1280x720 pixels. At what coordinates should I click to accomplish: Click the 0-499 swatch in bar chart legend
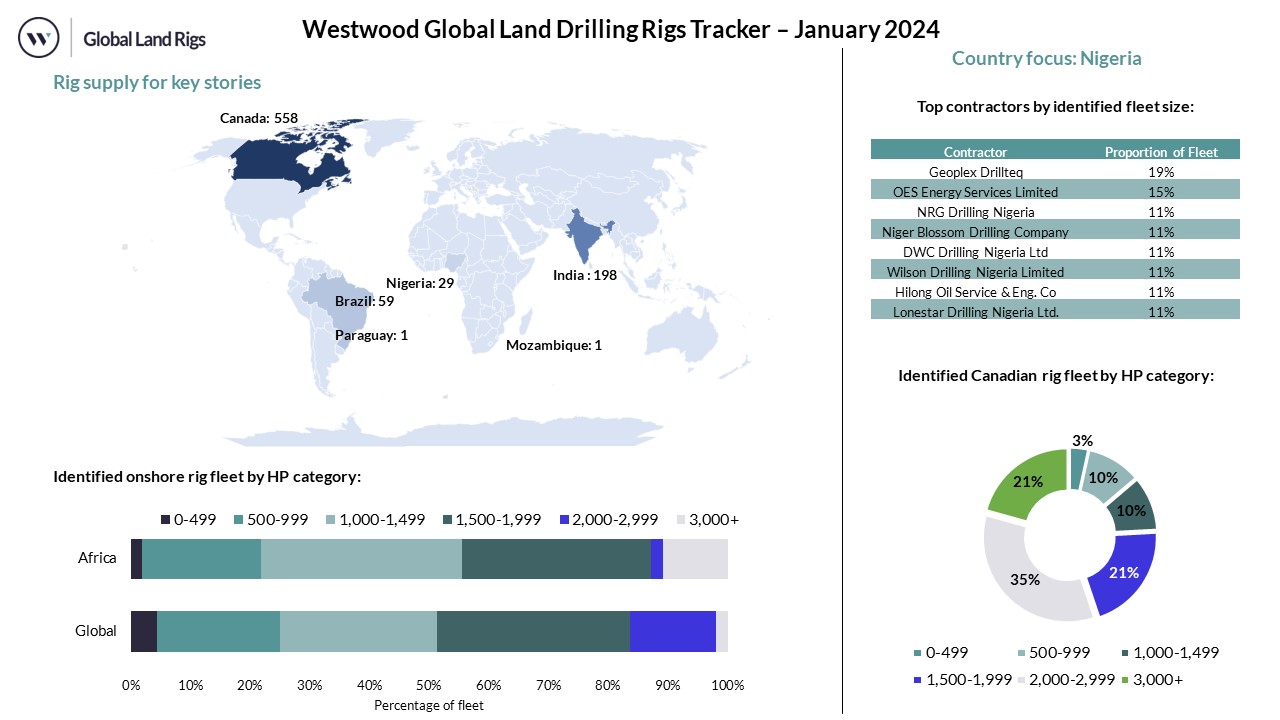pyautogui.click(x=165, y=520)
